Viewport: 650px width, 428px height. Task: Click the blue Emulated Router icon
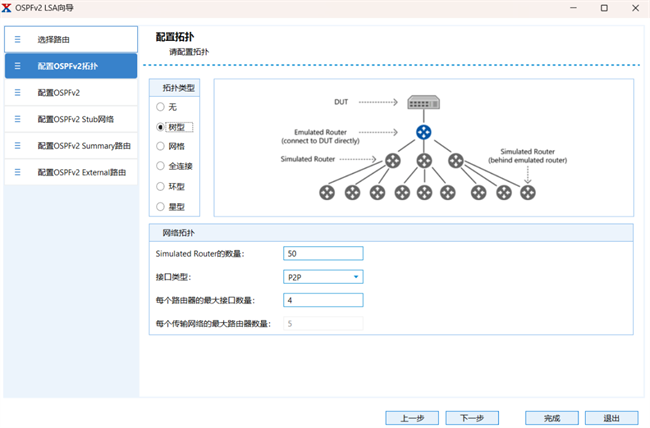pos(424,133)
